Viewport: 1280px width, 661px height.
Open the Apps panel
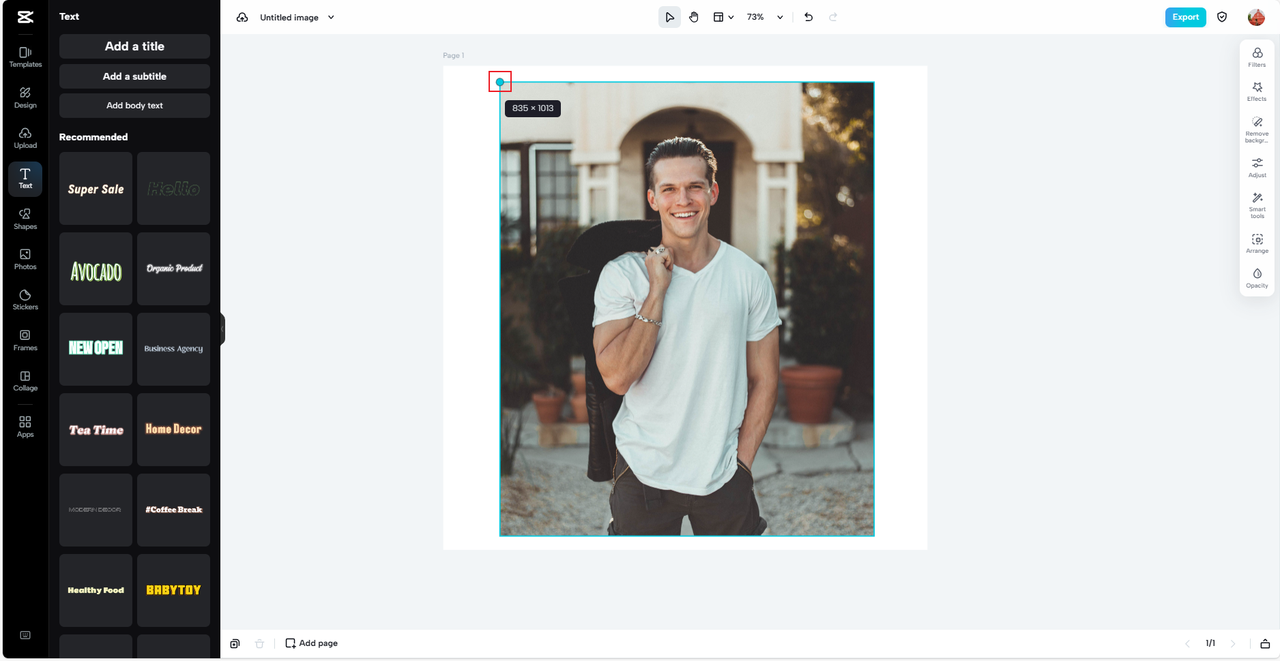(25, 427)
